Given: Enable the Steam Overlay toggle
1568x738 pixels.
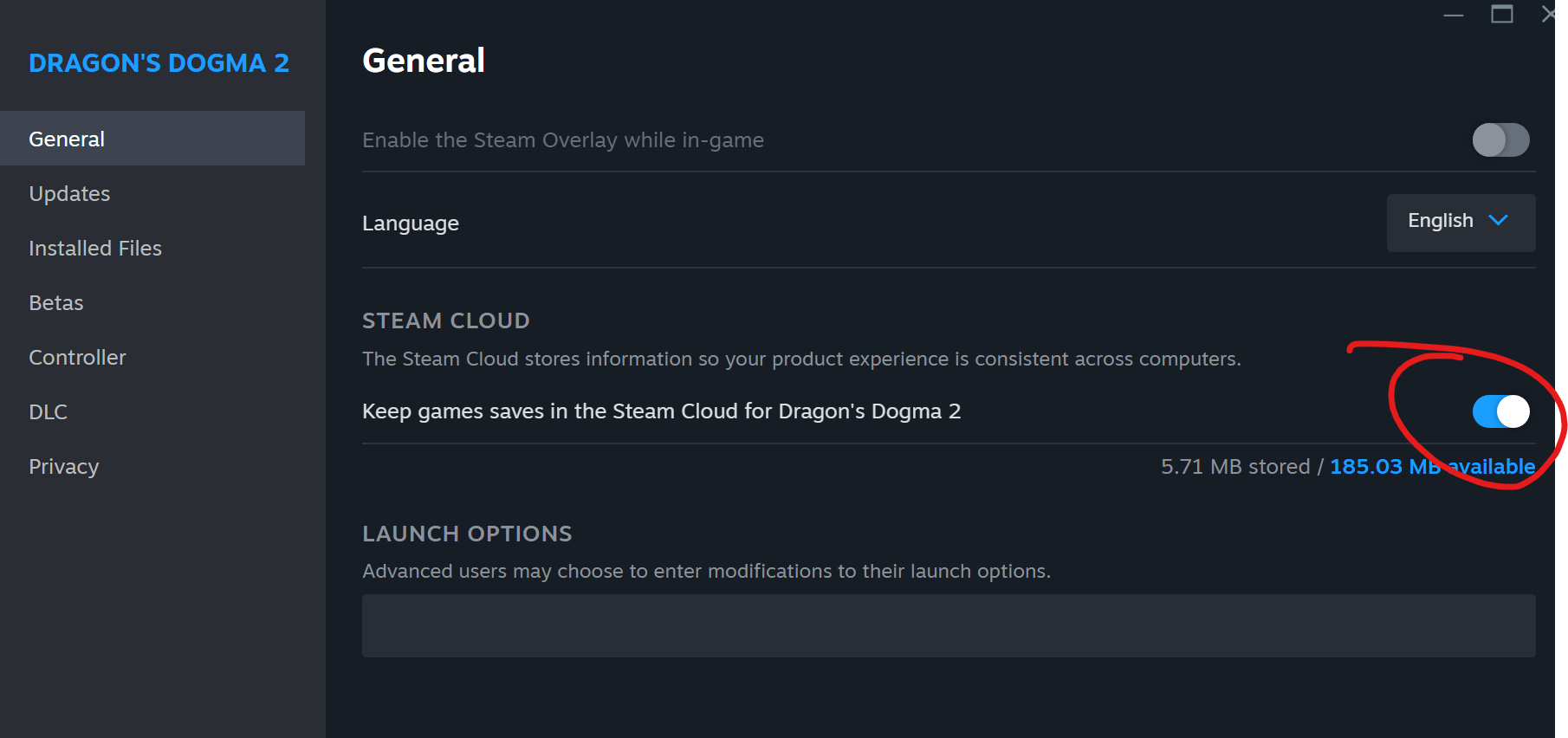Looking at the screenshot, I should (1500, 139).
